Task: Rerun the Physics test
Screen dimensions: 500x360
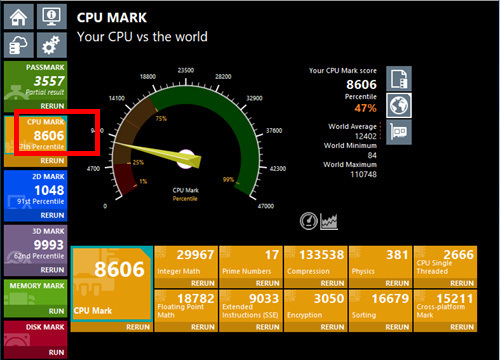Action: click(x=397, y=283)
